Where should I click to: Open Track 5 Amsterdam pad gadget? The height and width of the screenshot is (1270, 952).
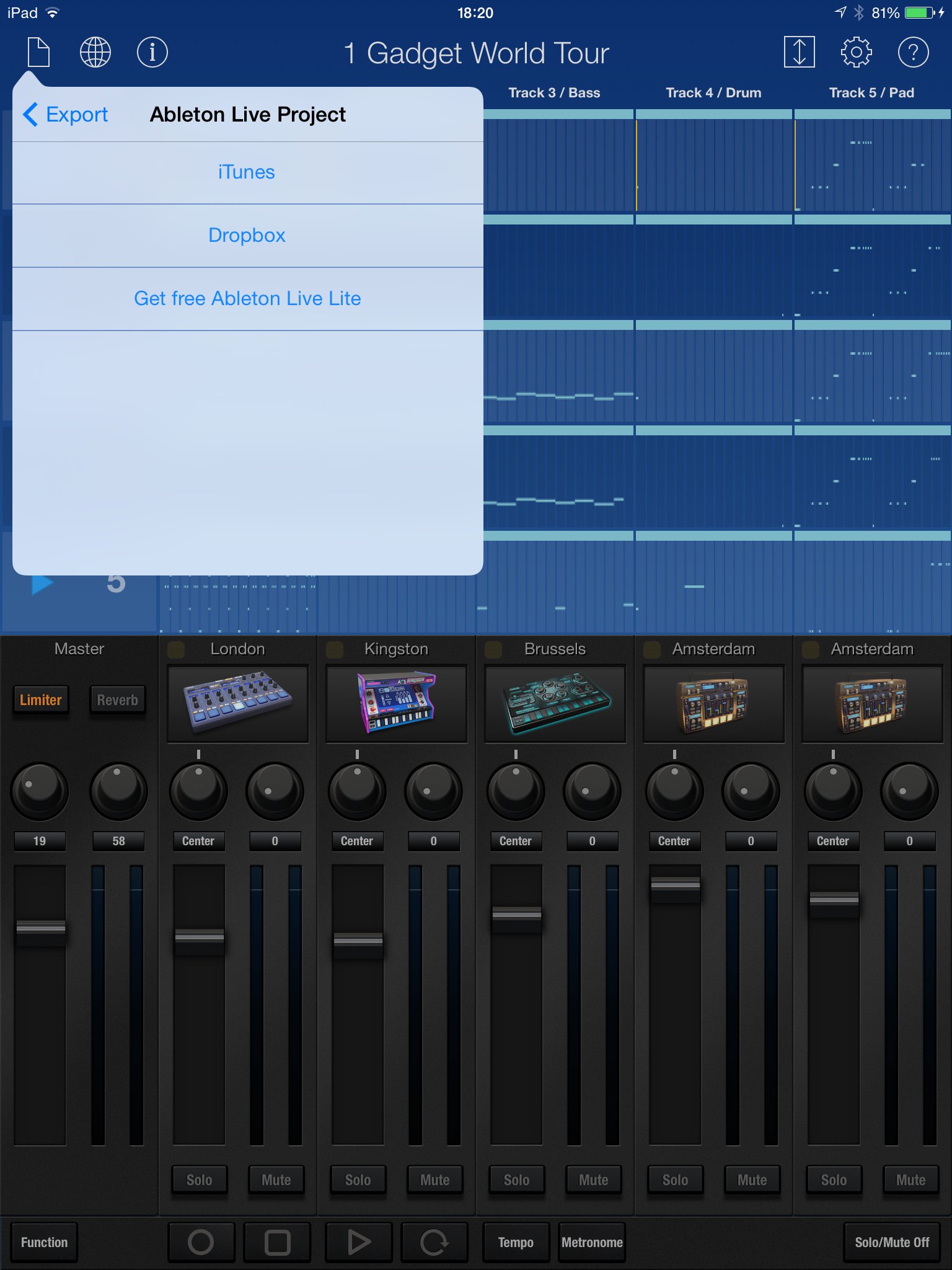pyautogui.click(x=873, y=703)
